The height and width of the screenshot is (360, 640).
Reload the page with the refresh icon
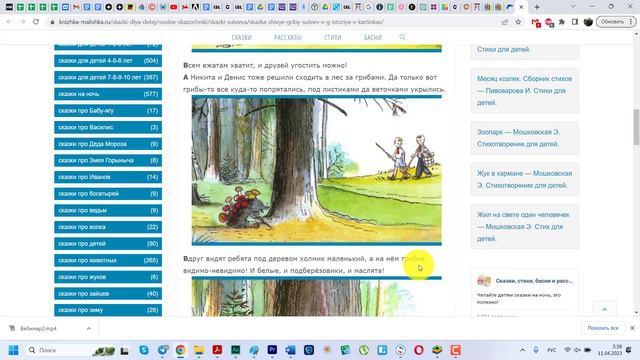[x=36, y=22]
